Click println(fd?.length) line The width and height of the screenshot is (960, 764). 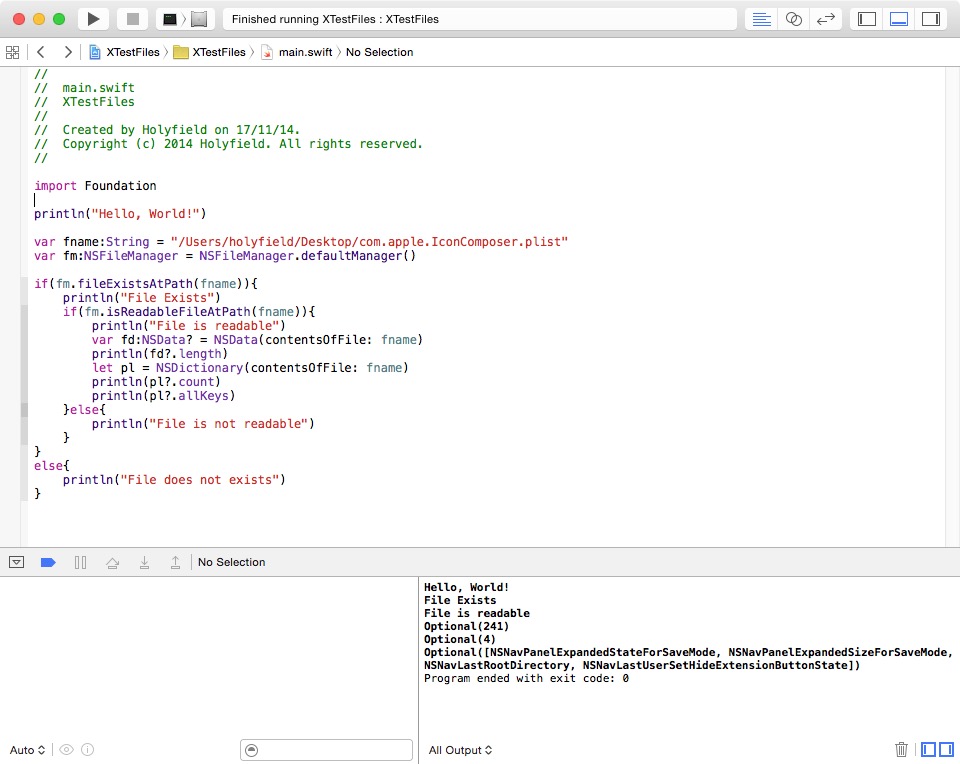point(160,354)
